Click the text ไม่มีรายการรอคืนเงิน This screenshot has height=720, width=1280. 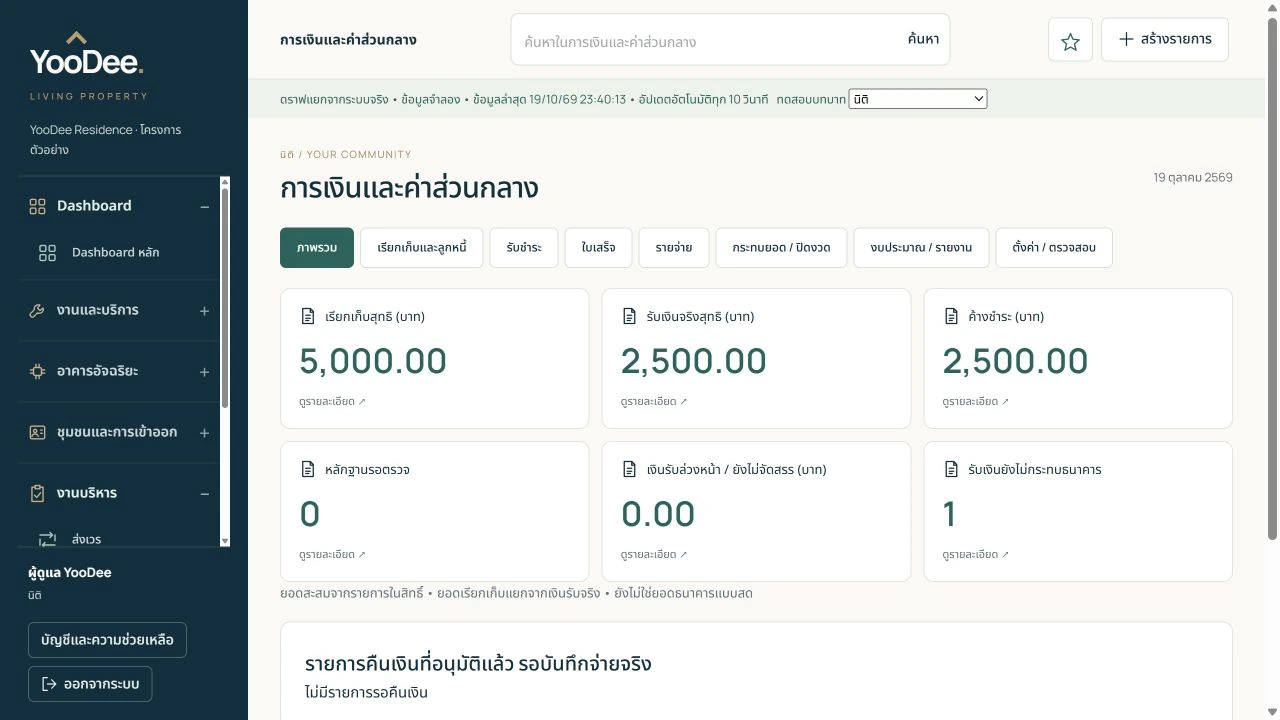[366, 692]
